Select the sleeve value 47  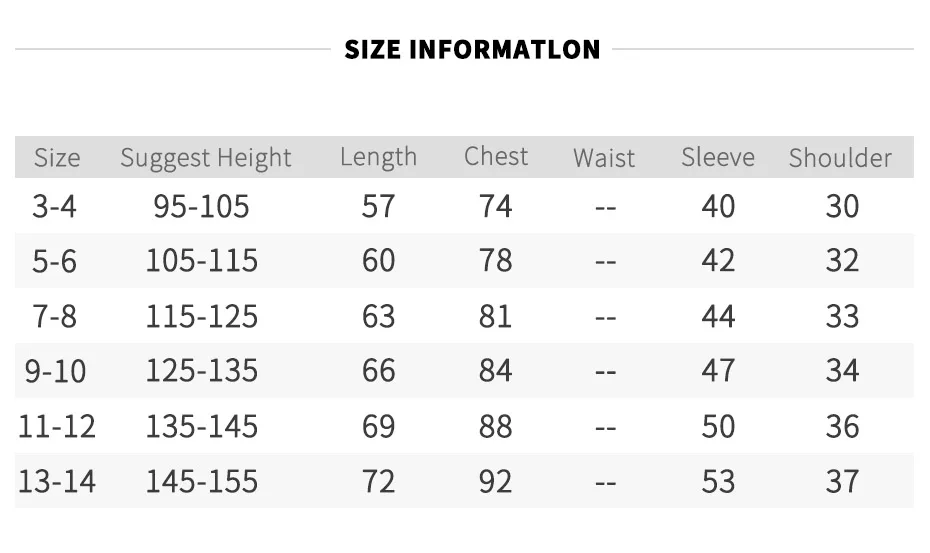click(x=718, y=371)
